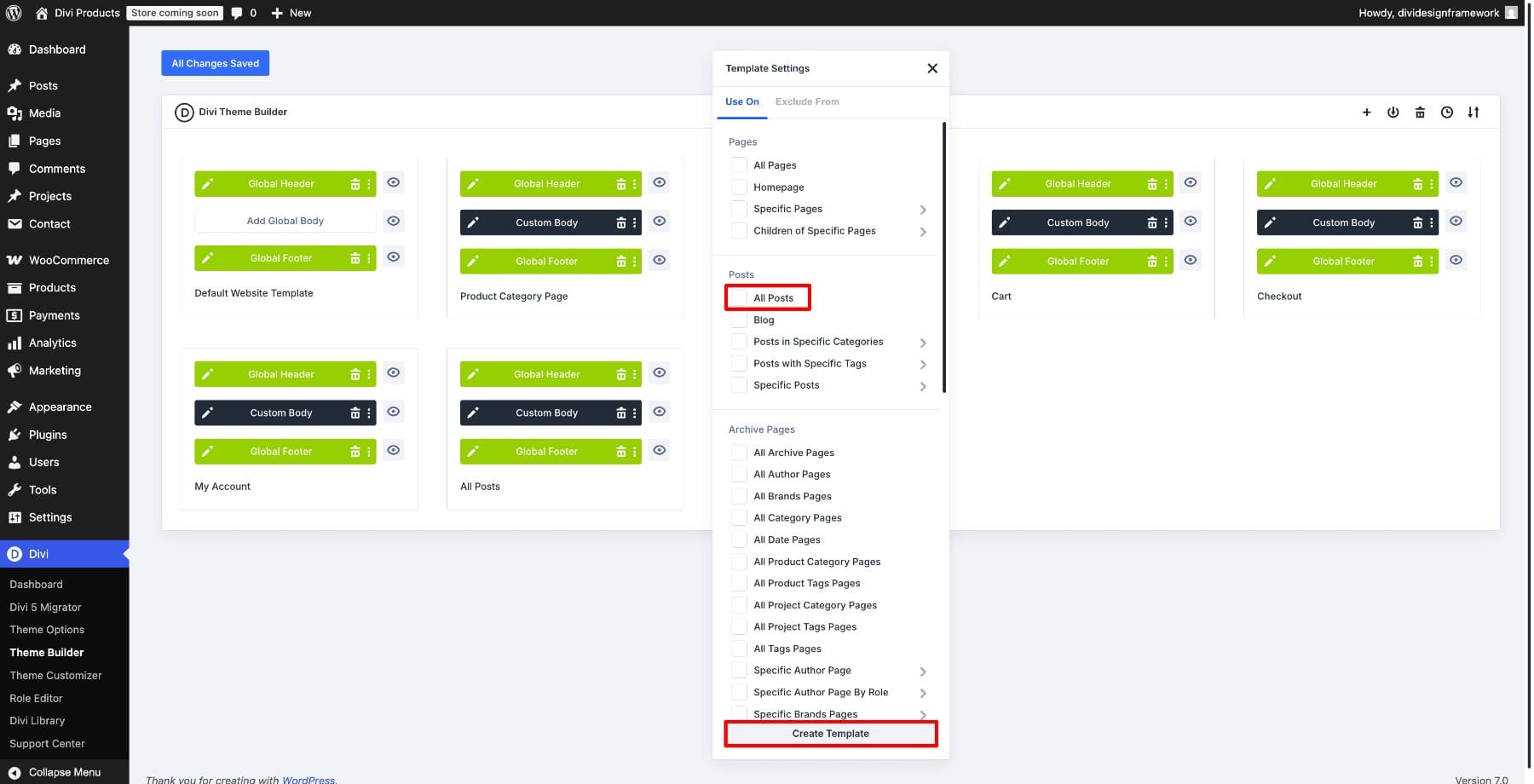This screenshot has height=784, width=1534.
Task: Open Theme Builder history clock icon
Action: point(1446,112)
